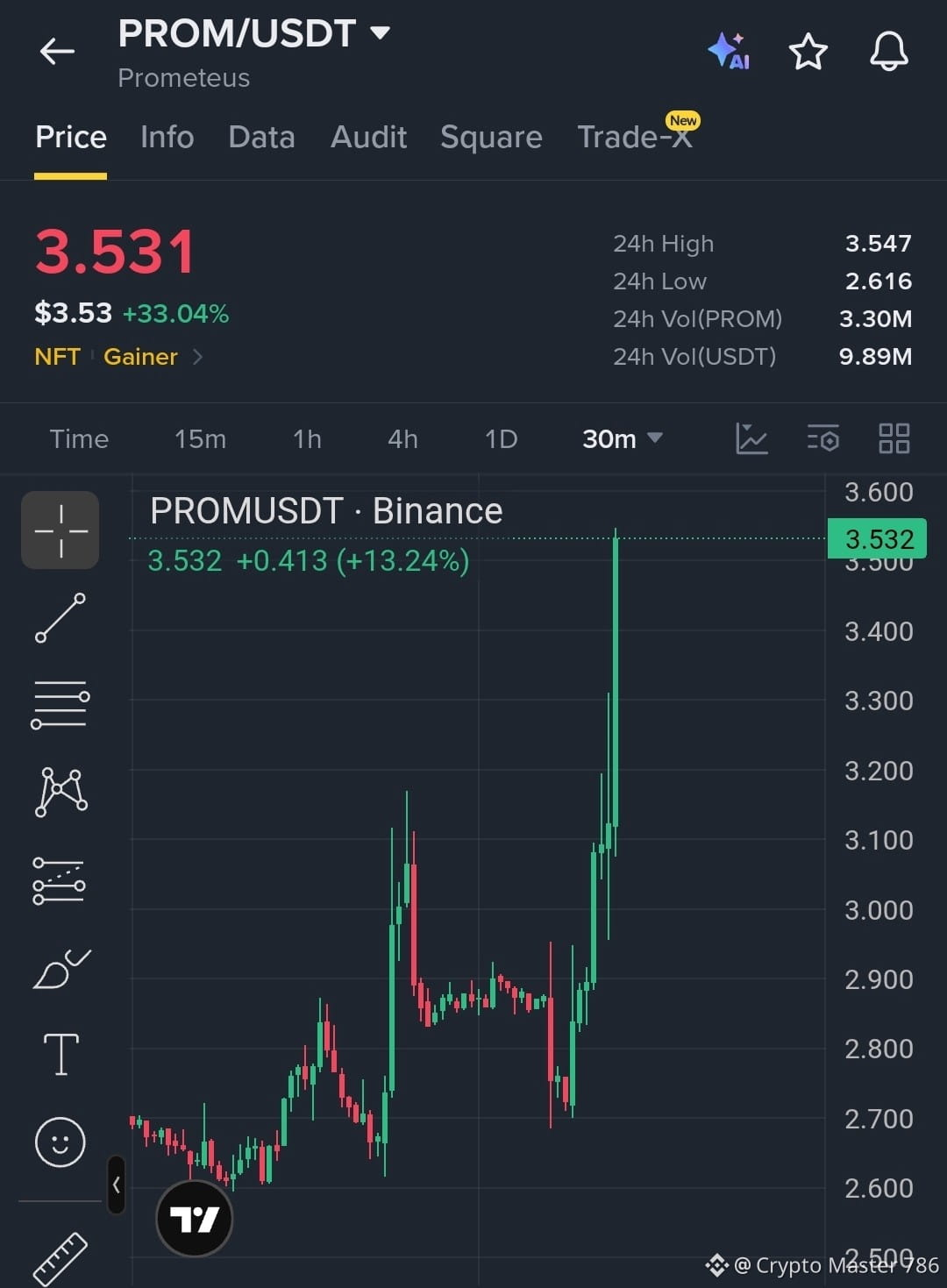Switch to the Price tab
947x1288 pixels.
click(71, 137)
